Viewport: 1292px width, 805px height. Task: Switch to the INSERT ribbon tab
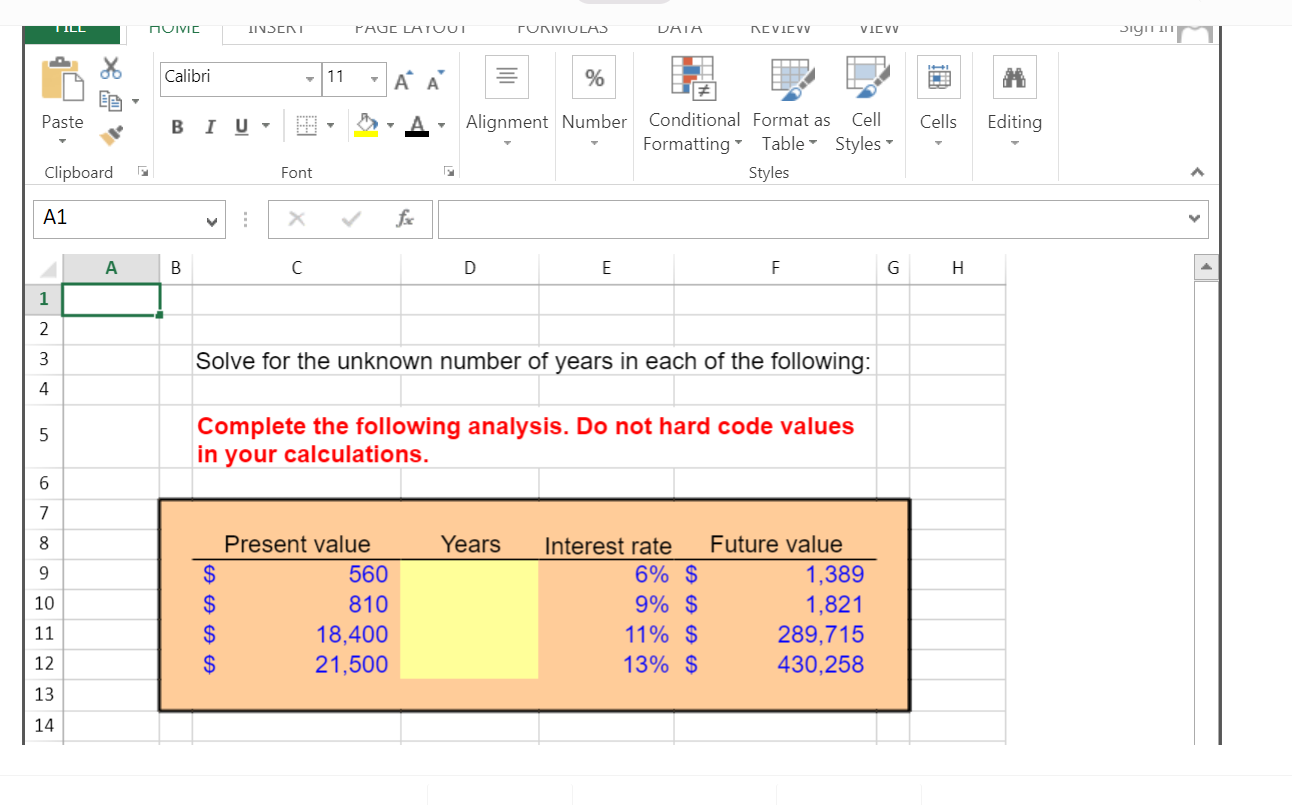276,29
